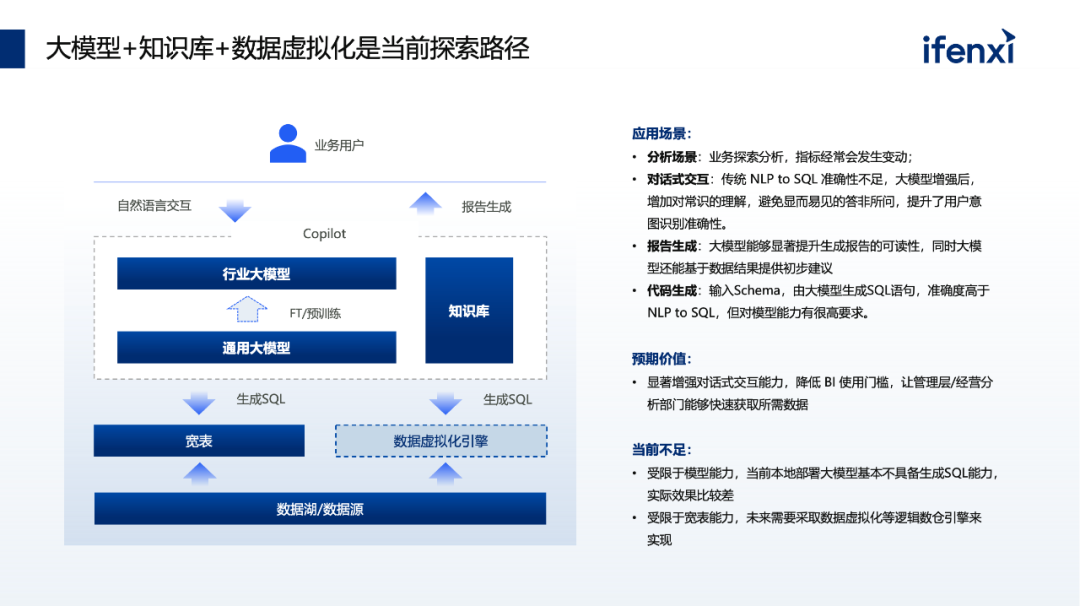The image size is (1080, 606).
Task: Click the 对话式交互 bullet heading
Action: 678,179
